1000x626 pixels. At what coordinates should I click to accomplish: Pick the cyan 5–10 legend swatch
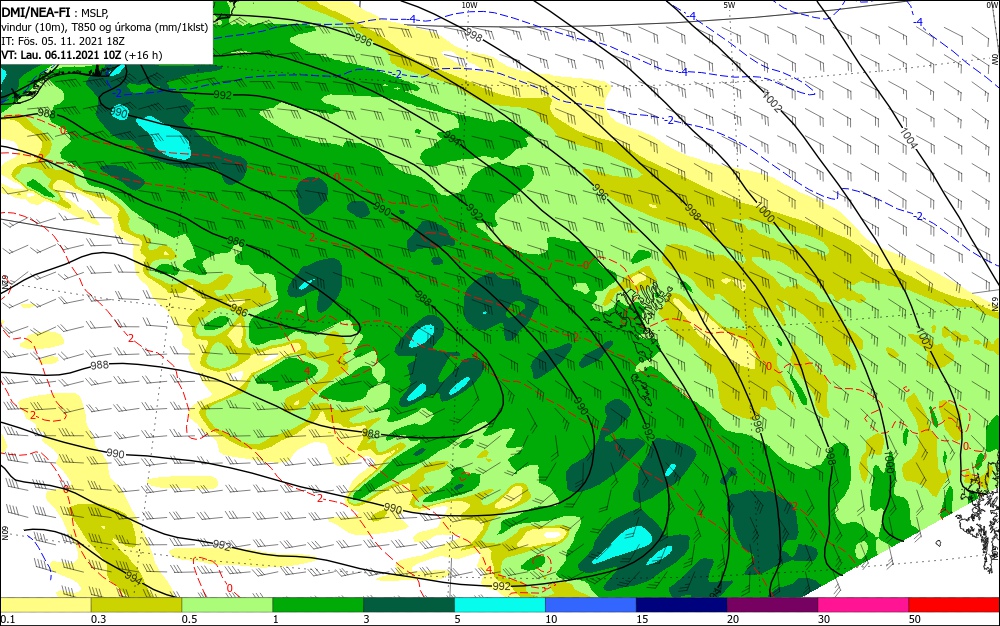500,605
